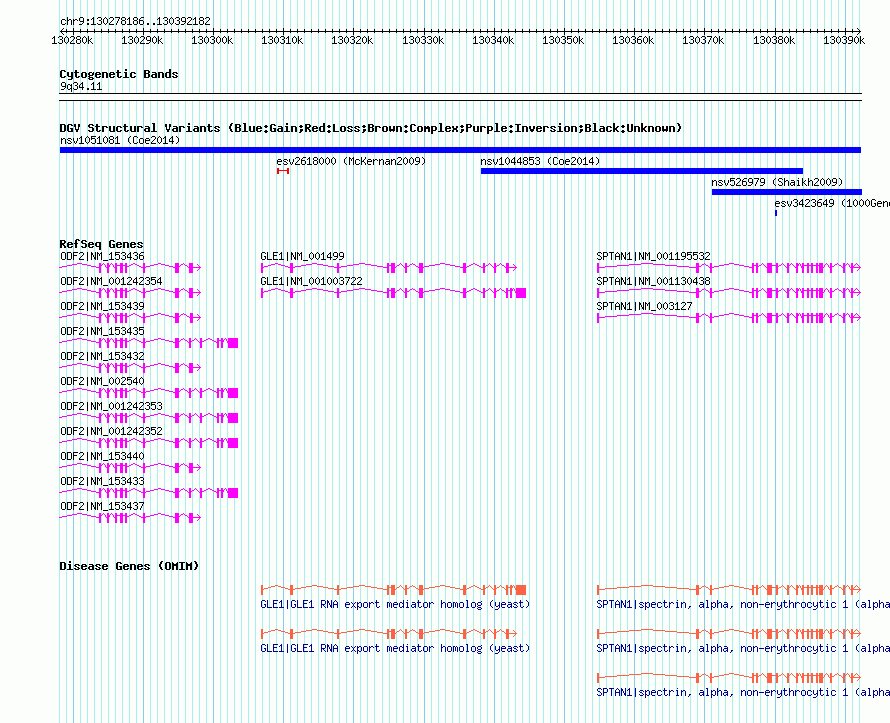Click the ODF2|NM_001242354 transcript label

(x=111, y=281)
